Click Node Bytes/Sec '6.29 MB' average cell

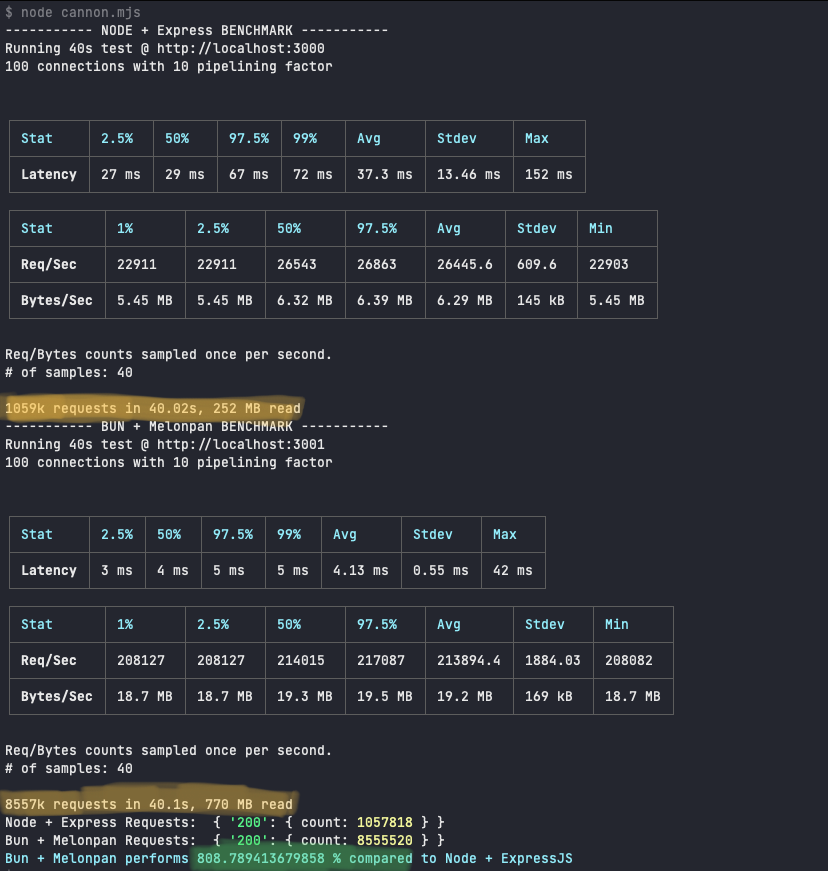464,301
